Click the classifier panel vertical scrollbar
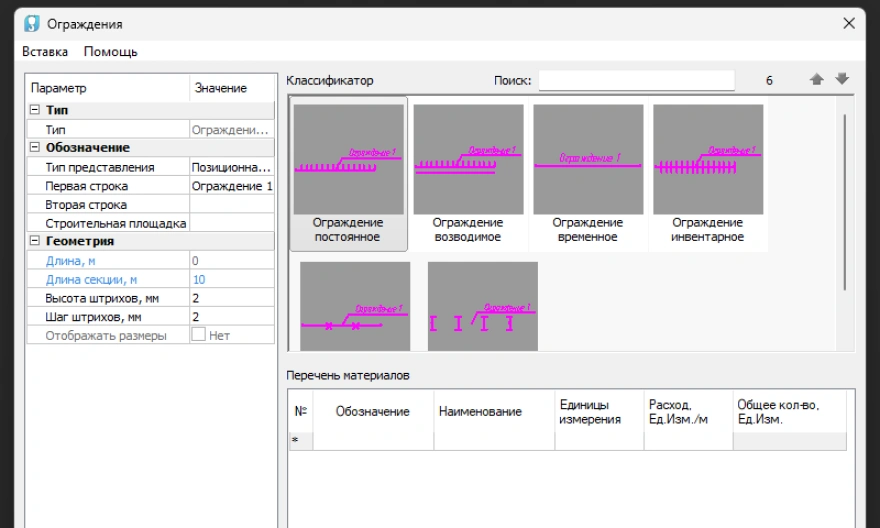The image size is (880, 528). tap(845, 200)
